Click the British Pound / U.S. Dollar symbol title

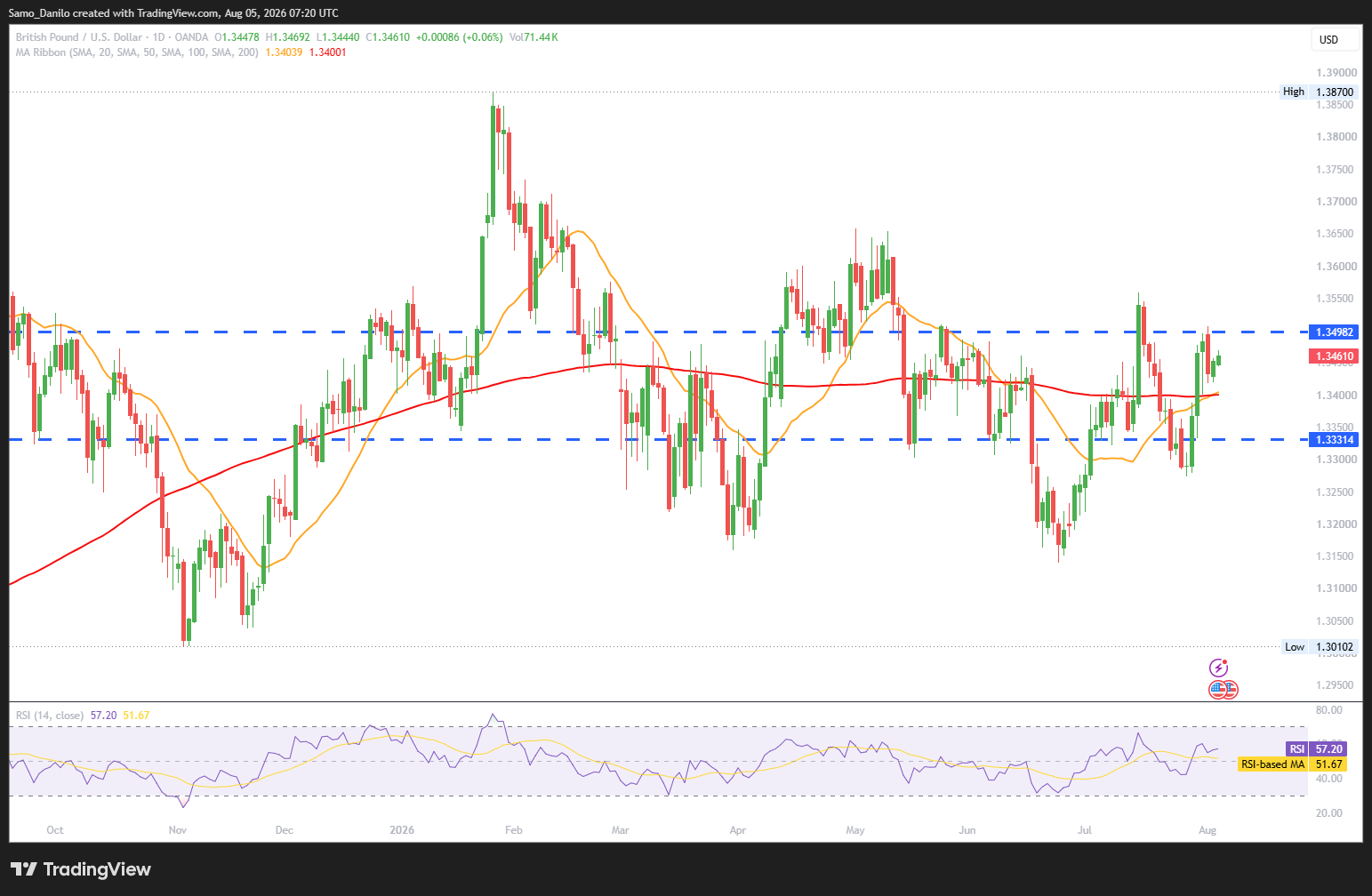(x=78, y=37)
